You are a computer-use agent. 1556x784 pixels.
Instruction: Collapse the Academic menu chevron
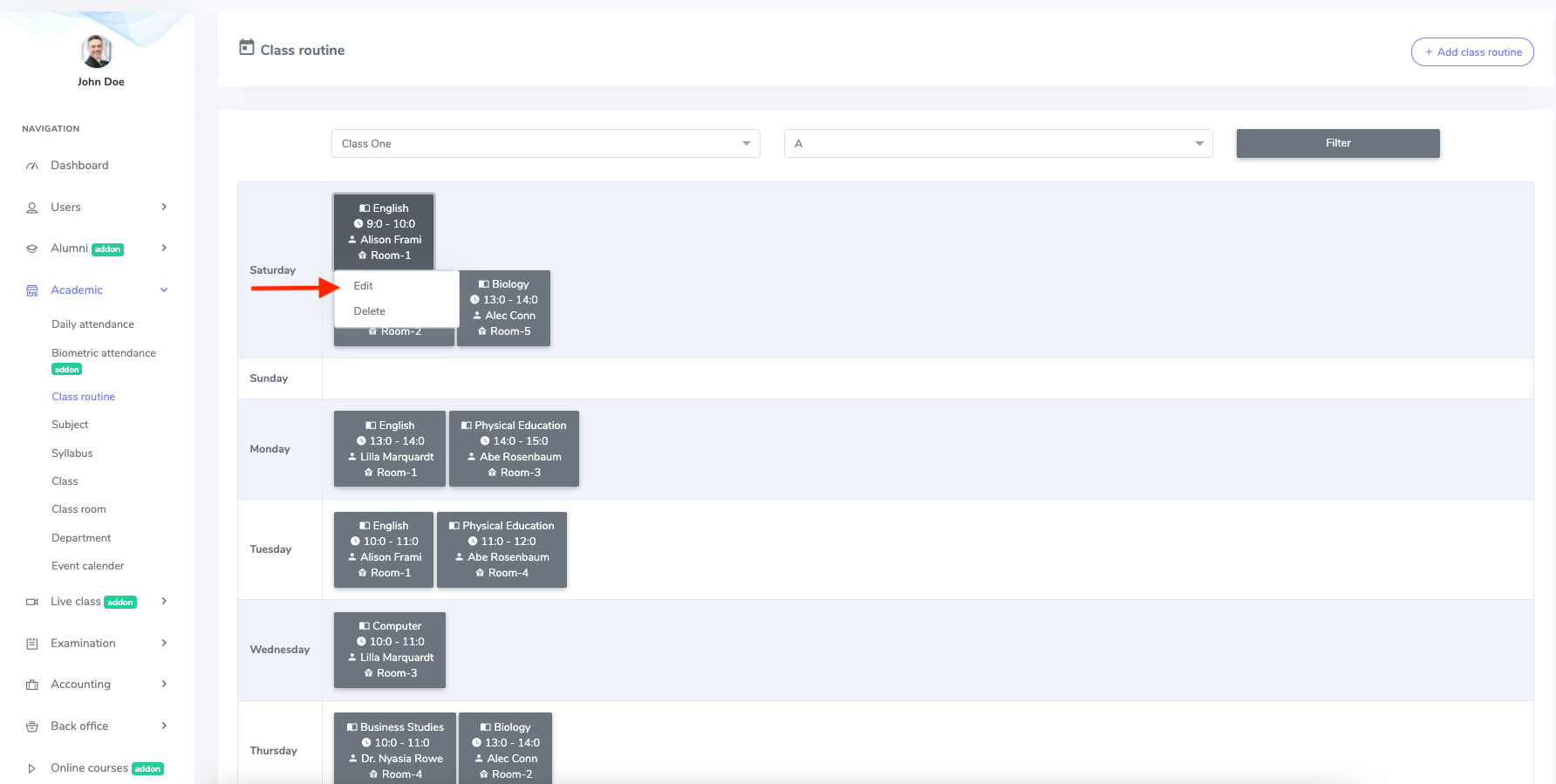click(164, 290)
